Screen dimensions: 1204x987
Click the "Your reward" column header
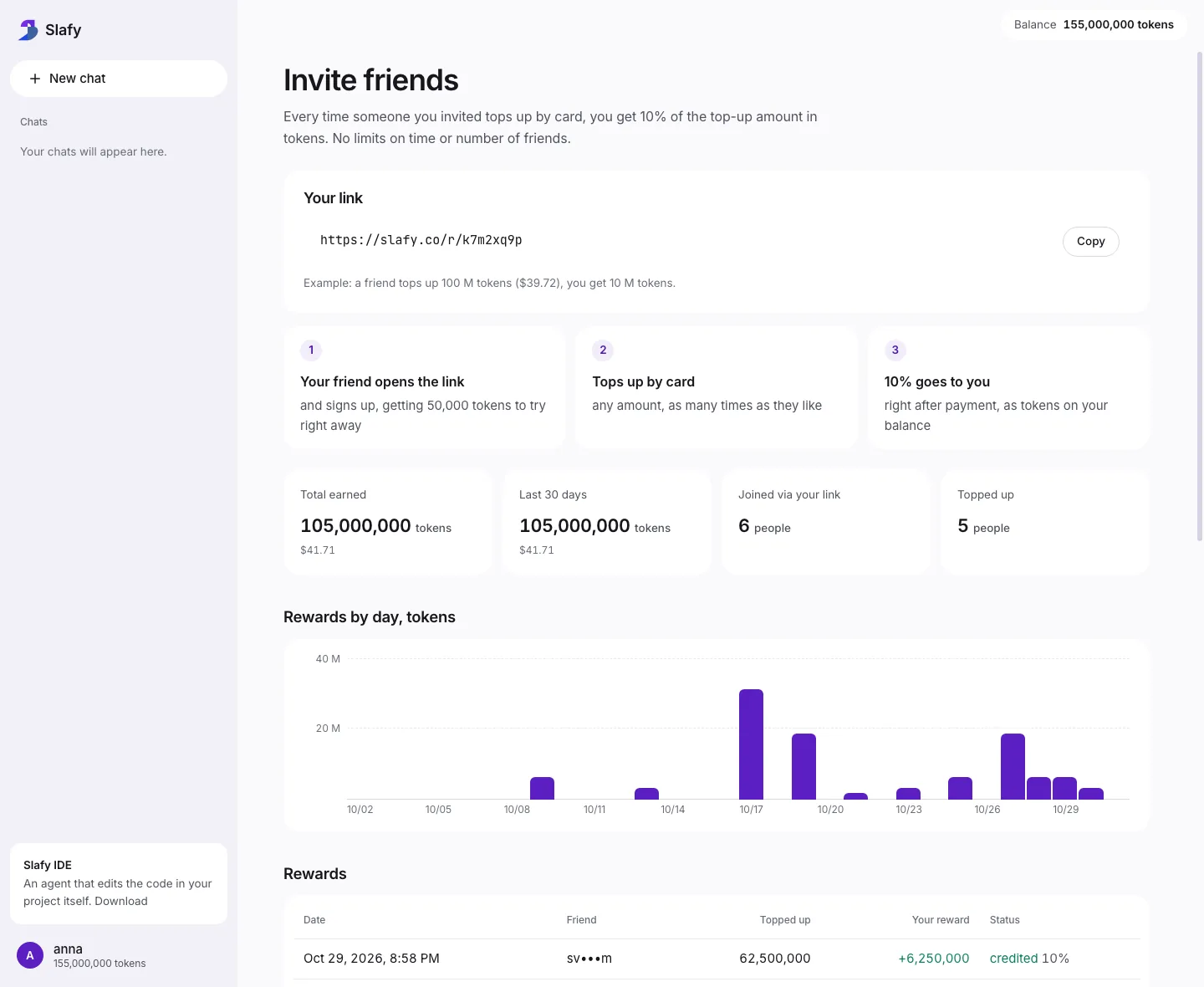coord(941,919)
